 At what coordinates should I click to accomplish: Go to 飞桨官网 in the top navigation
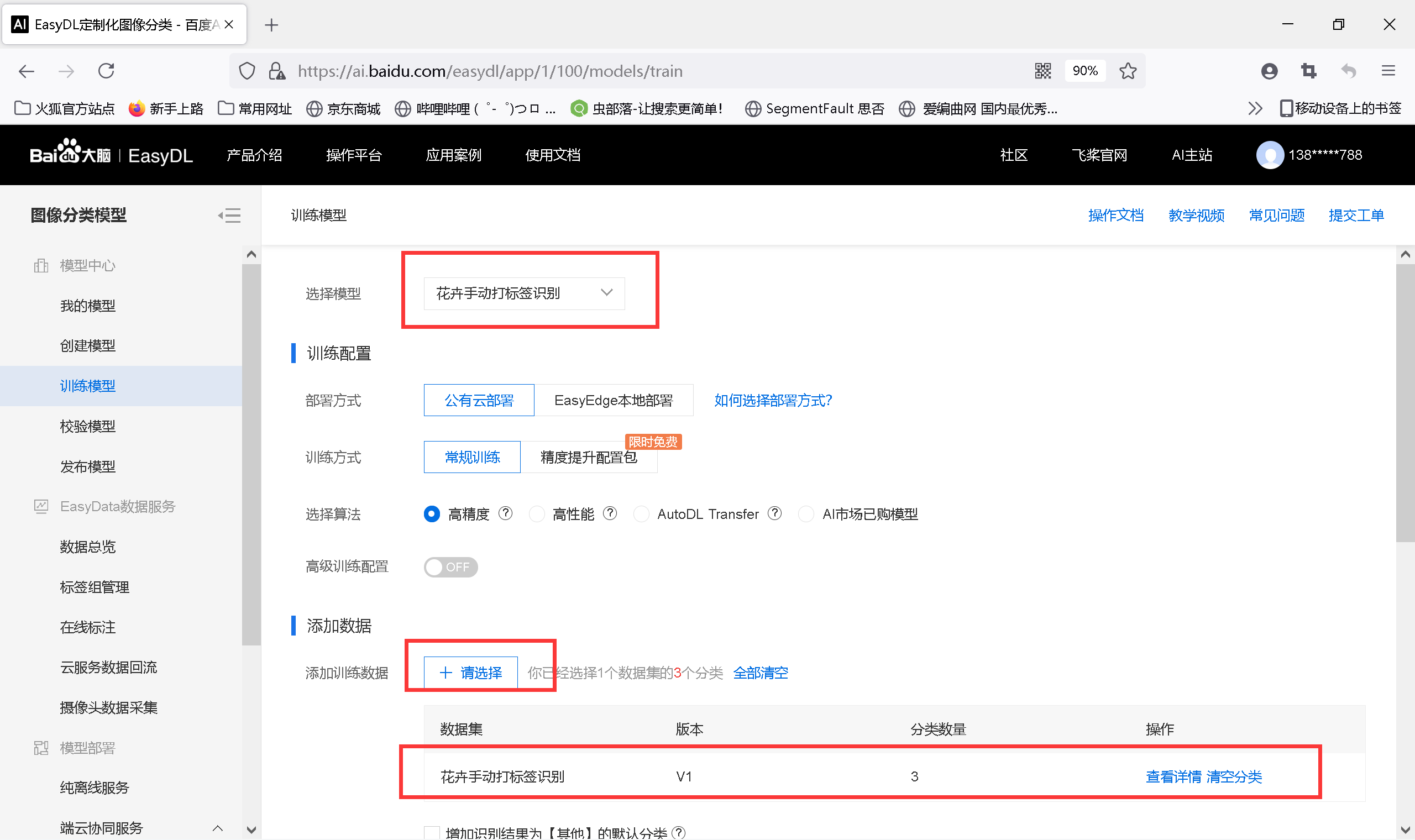pyautogui.click(x=1099, y=155)
